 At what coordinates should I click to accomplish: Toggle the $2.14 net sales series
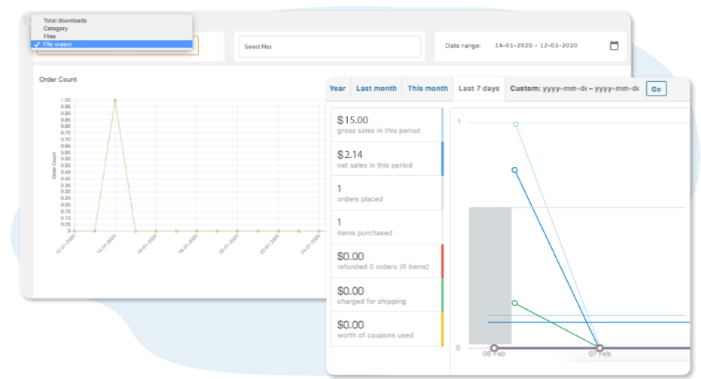coord(387,159)
